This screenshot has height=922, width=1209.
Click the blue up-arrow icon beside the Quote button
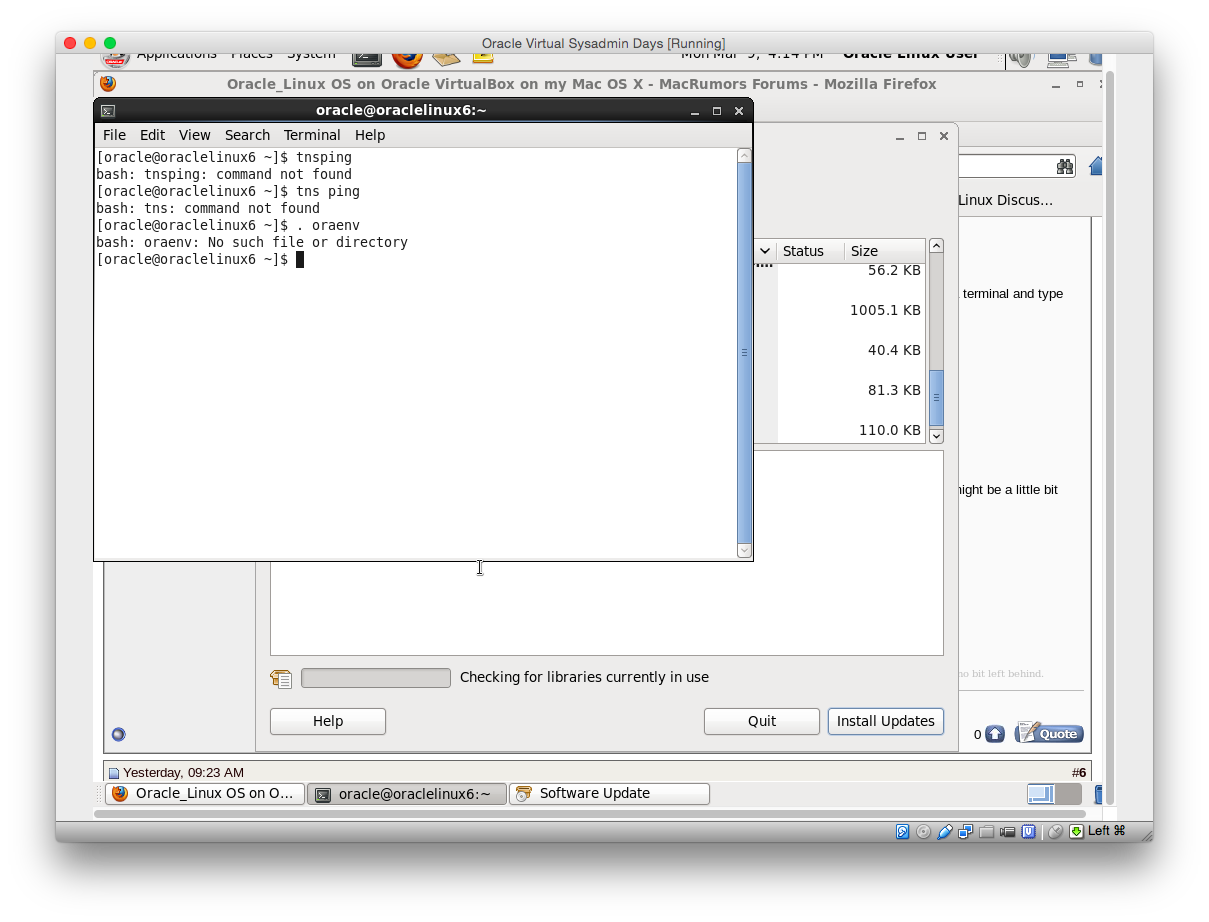pyautogui.click(x=994, y=734)
